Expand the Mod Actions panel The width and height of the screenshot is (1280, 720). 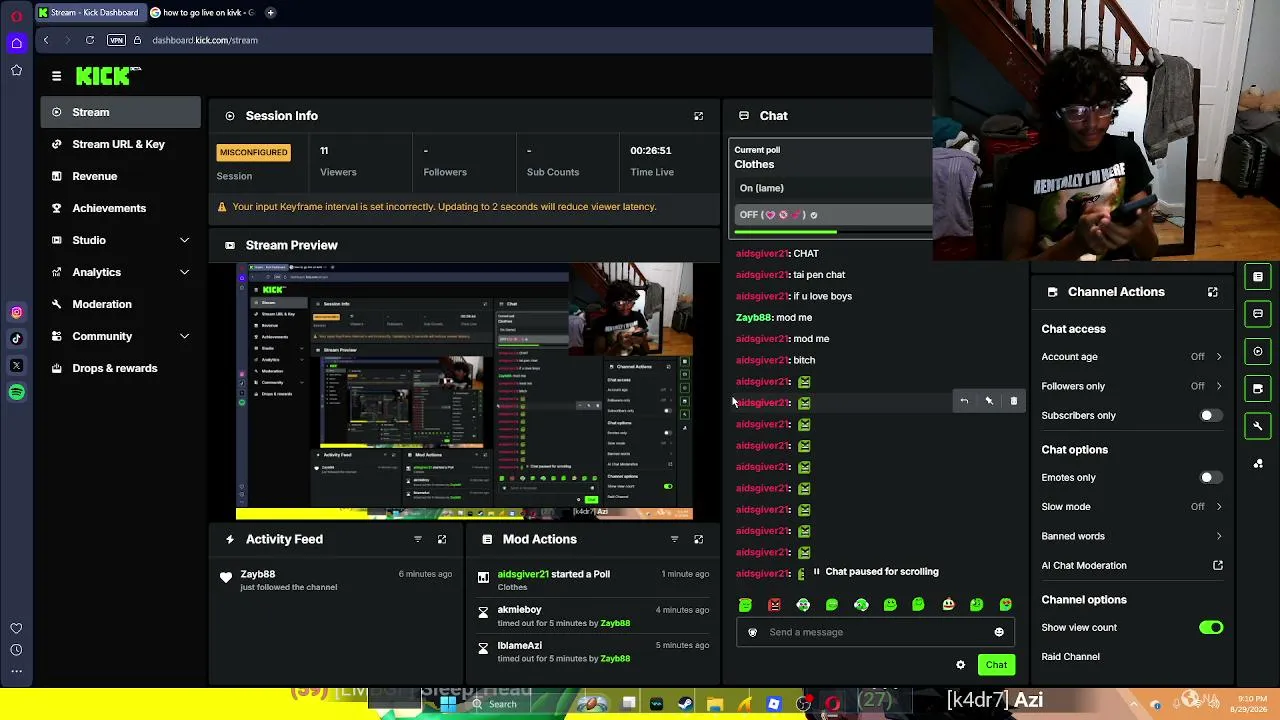pyautogui.click(x=698, y=539)
